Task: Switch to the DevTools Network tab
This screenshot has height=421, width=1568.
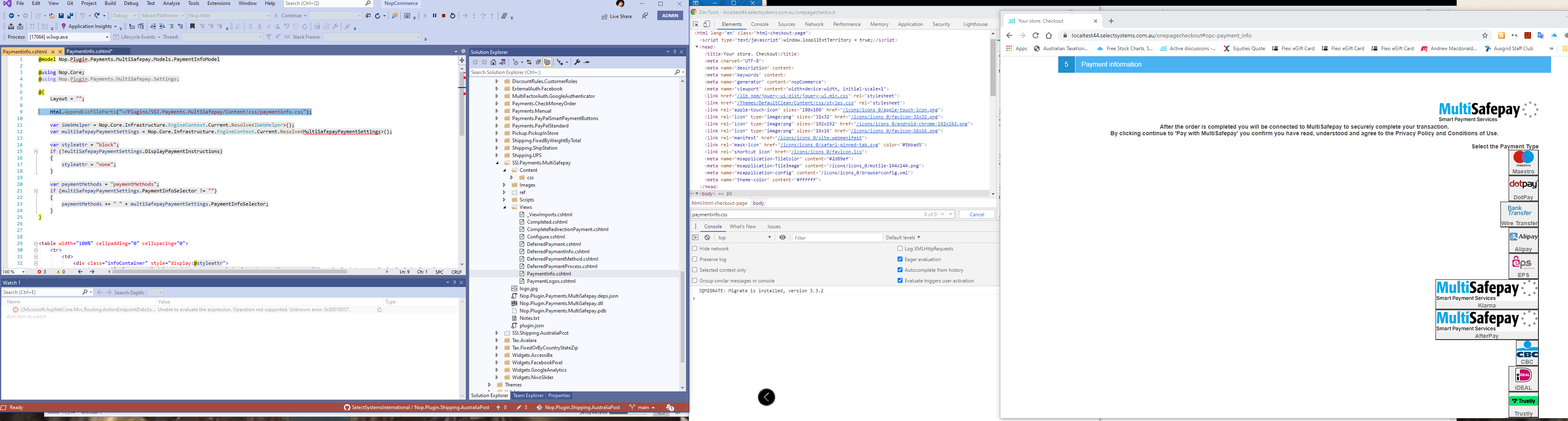Action: coord(815,24)
